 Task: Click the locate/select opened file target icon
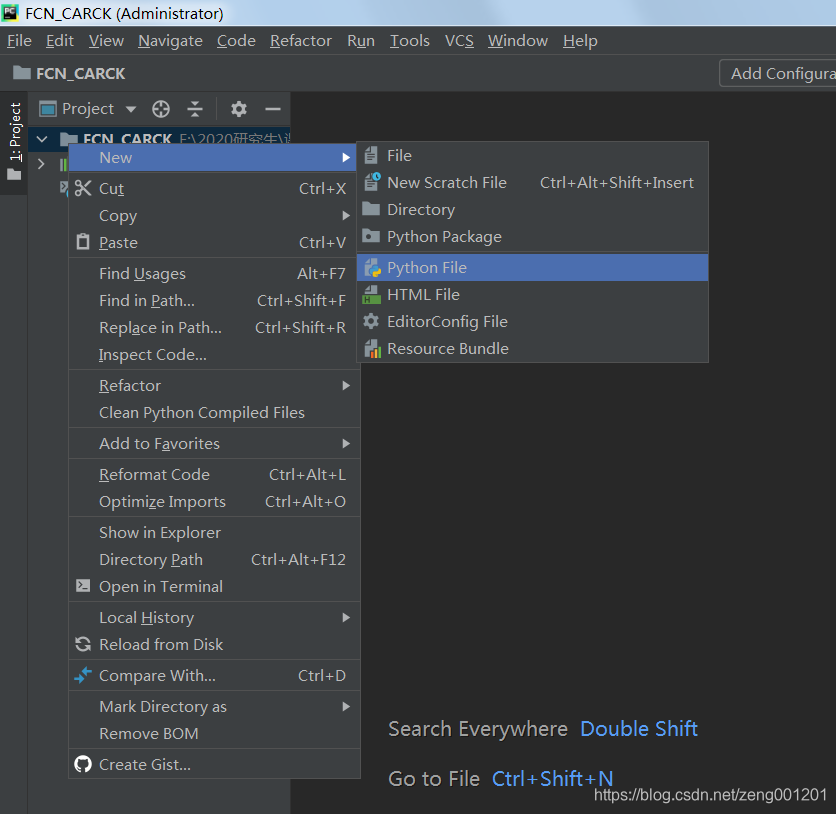160,109
